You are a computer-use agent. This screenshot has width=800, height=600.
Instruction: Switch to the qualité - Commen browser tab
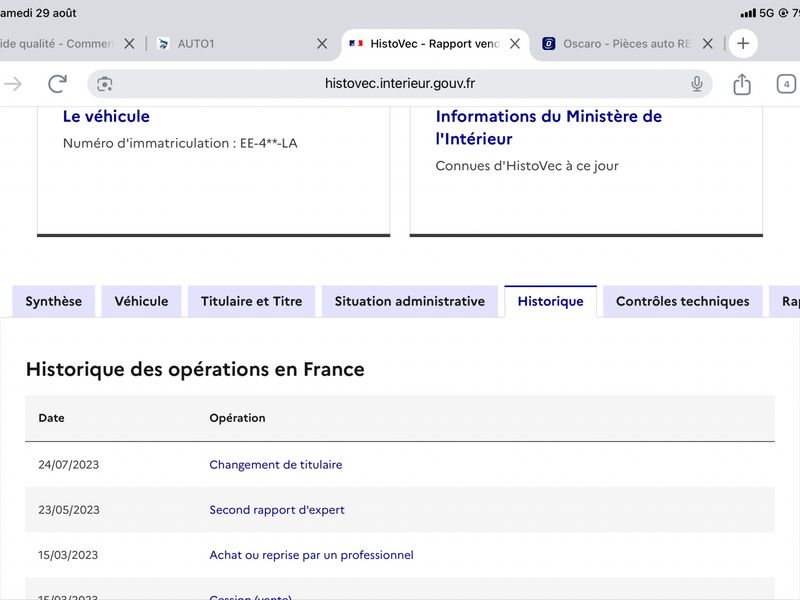(x=69, y=44)
